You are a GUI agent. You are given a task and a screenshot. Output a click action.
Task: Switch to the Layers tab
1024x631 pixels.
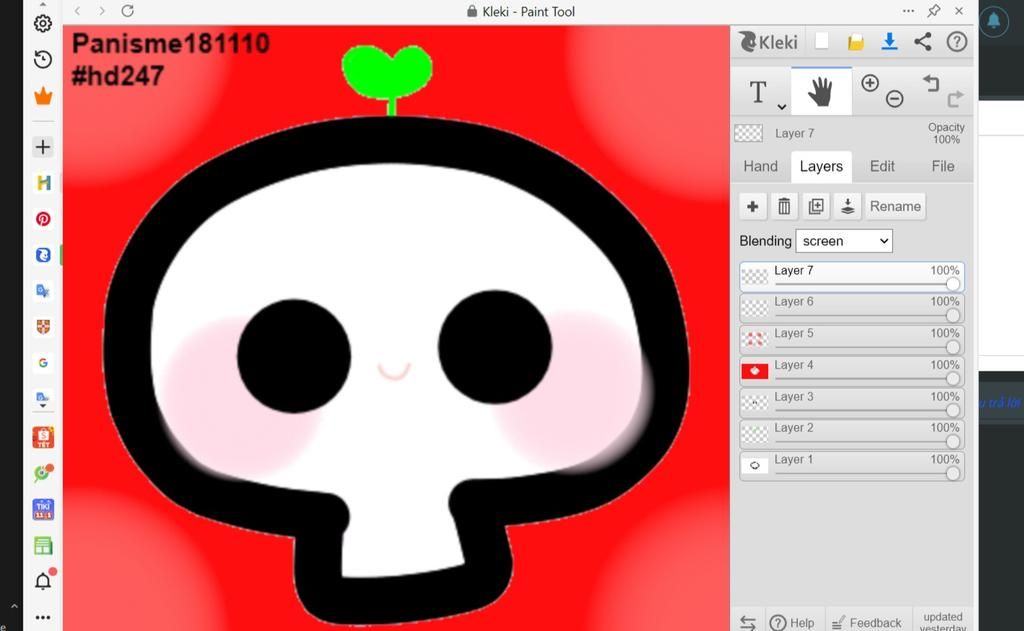[x=821, y=167]
